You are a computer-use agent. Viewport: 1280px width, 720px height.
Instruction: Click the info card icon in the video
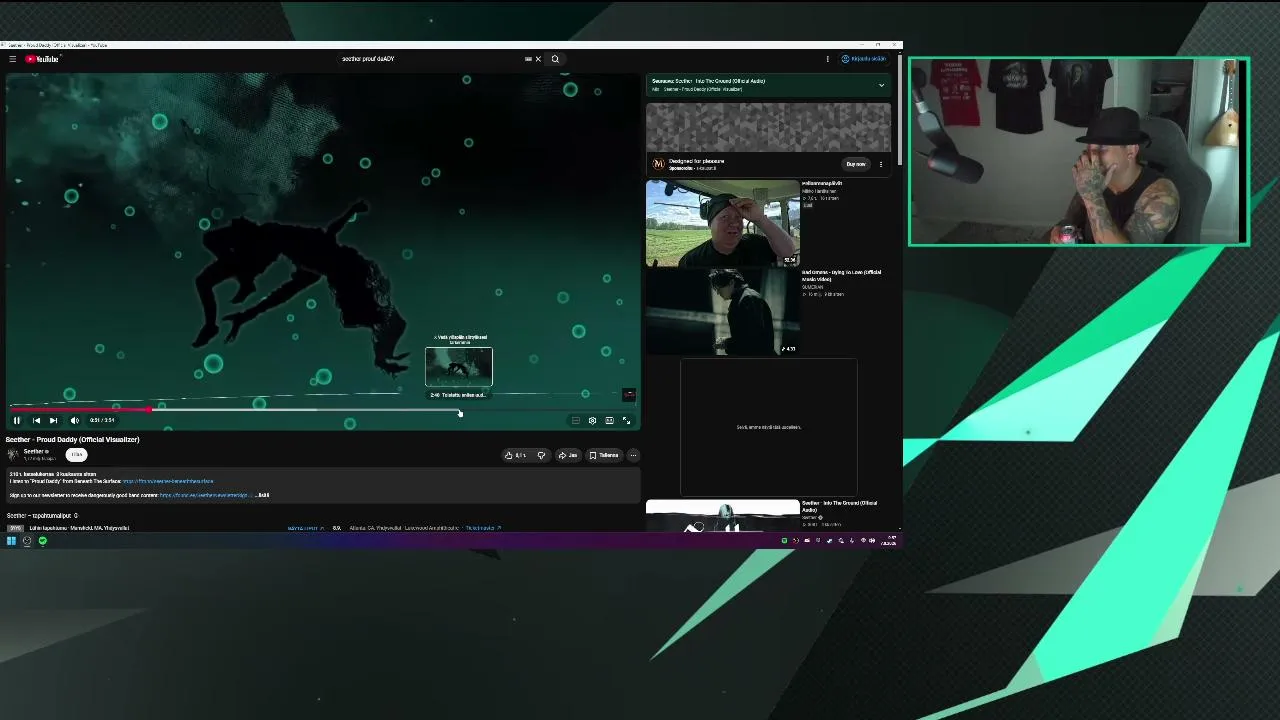point(629,395)
